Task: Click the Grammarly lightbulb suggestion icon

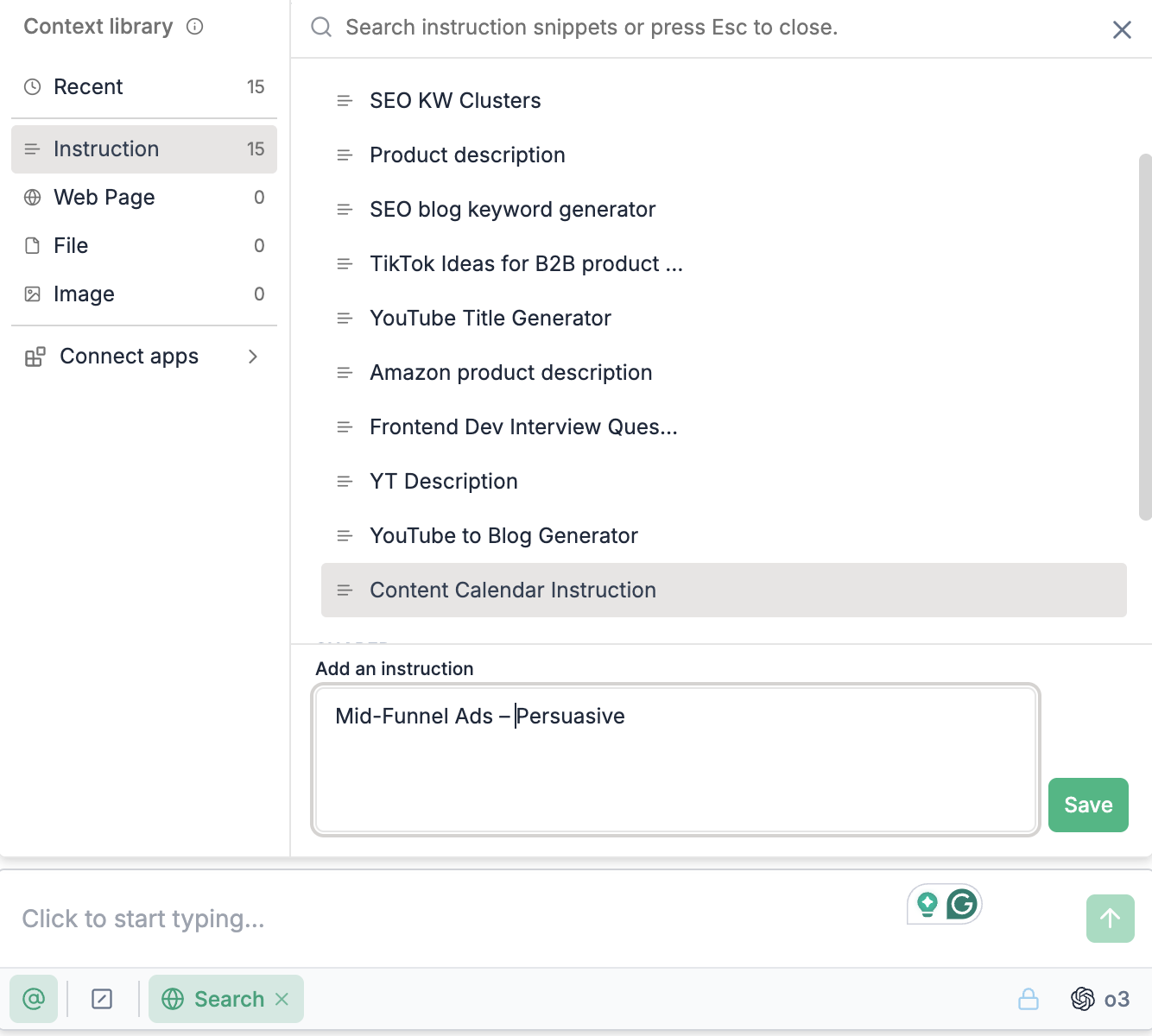Action: 927,904
